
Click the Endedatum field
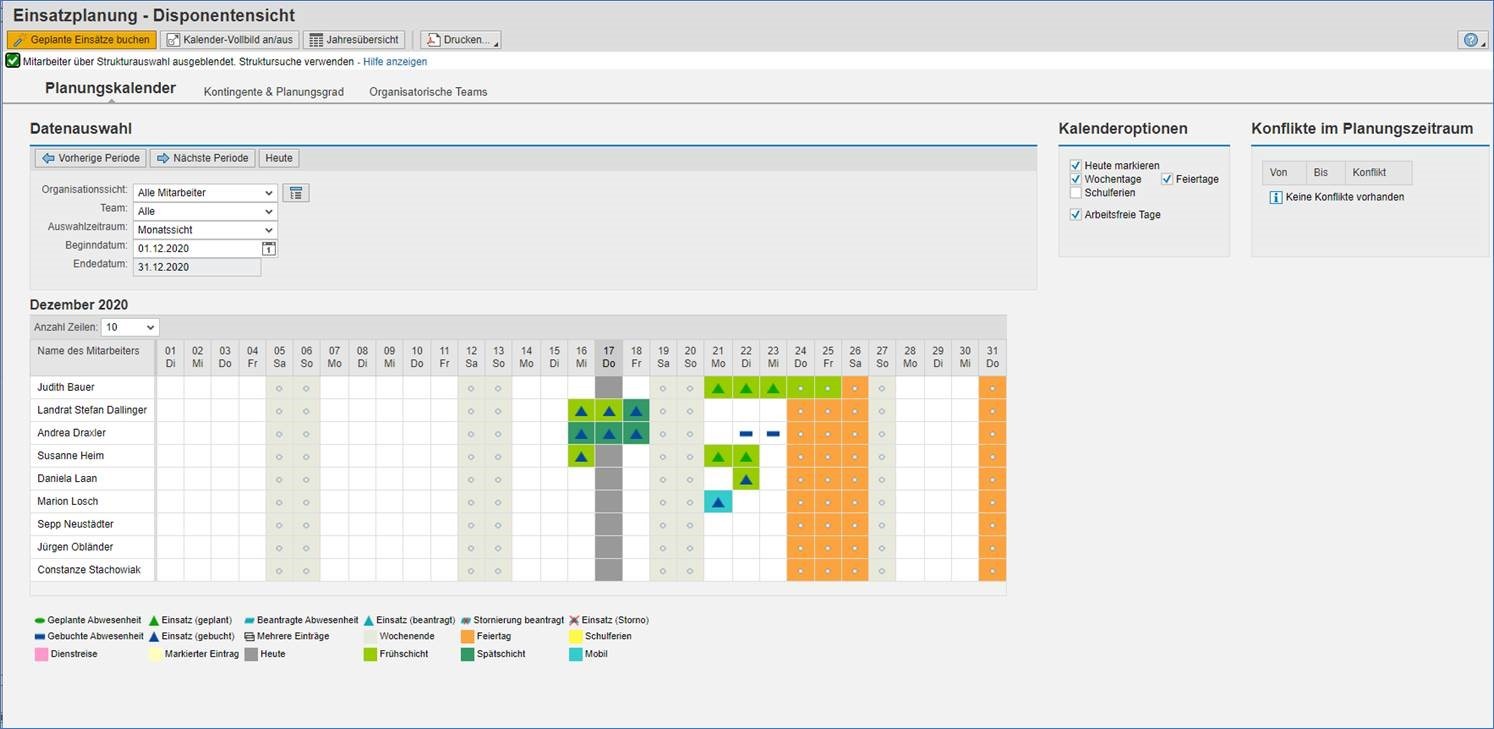[x=197, y=267]
